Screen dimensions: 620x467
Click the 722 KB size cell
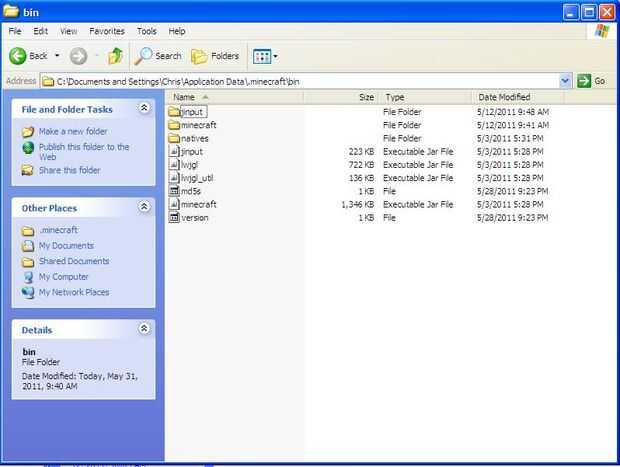361,164
